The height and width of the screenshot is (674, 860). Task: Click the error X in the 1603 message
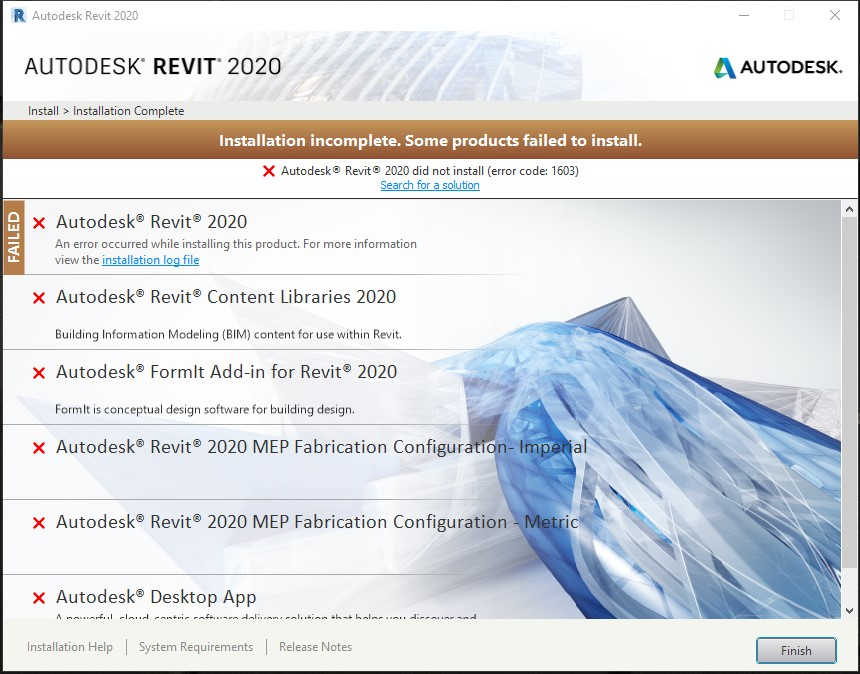tap(267, 171)
